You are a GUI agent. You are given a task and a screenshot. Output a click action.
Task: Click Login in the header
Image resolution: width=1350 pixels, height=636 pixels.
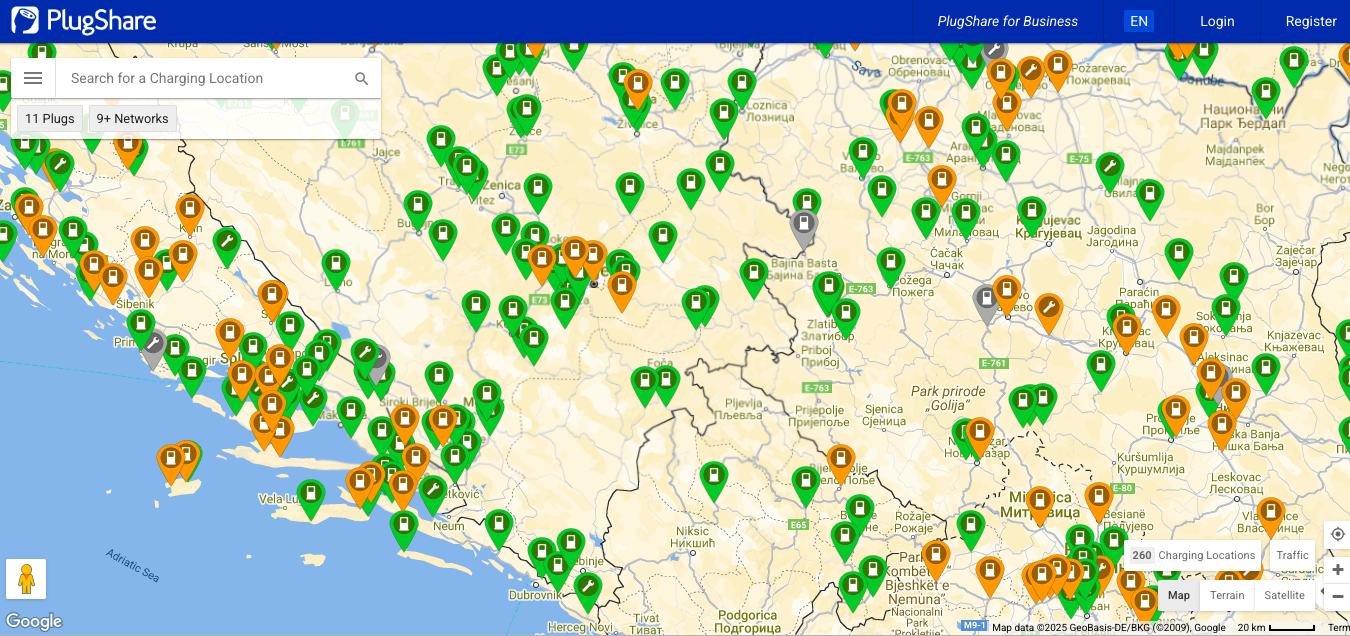pyautogui.click(x=1217, y=21)
